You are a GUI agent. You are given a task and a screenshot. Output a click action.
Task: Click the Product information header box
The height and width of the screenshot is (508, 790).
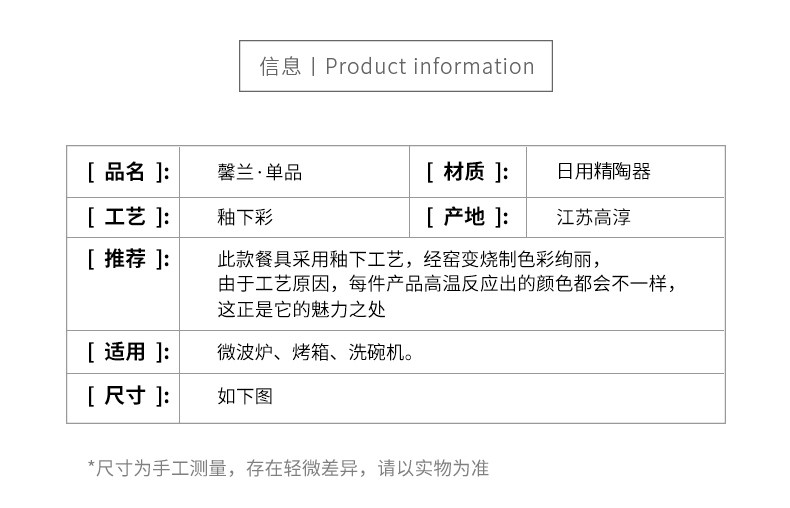pos(396,66)
